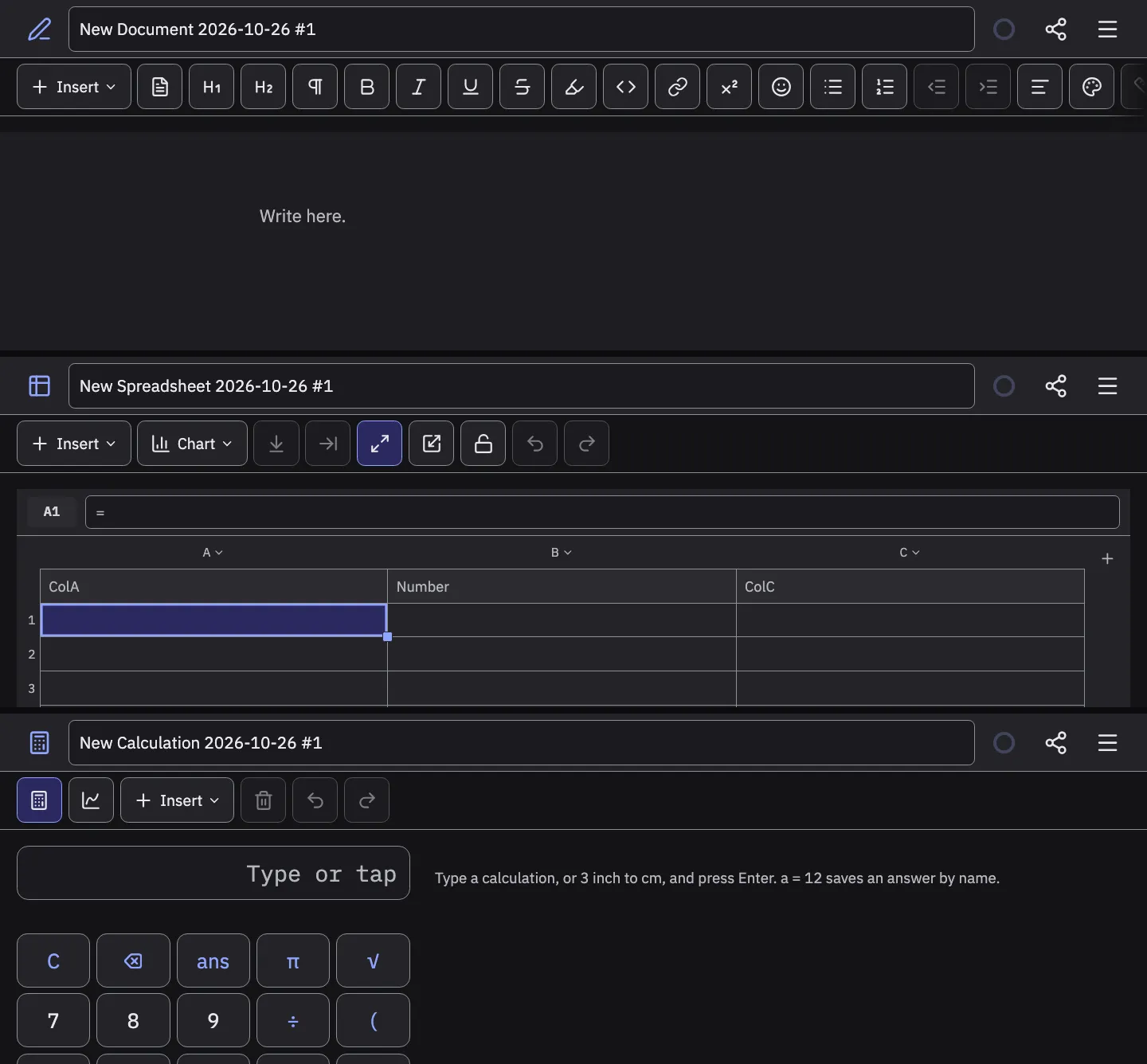
Task: Set Heading 1 style
Action: tap(211, 87)
